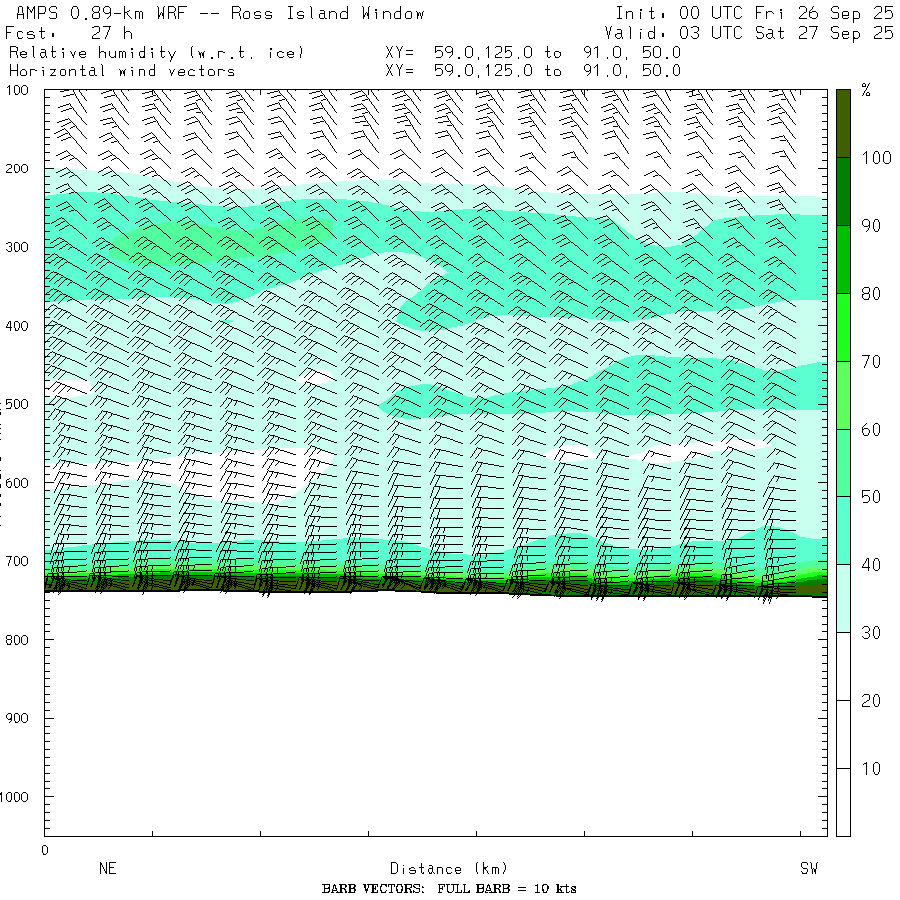The image size is (900, 900).
Task: Click the 200 pressure axis label
Action: (x=17, y=169)
